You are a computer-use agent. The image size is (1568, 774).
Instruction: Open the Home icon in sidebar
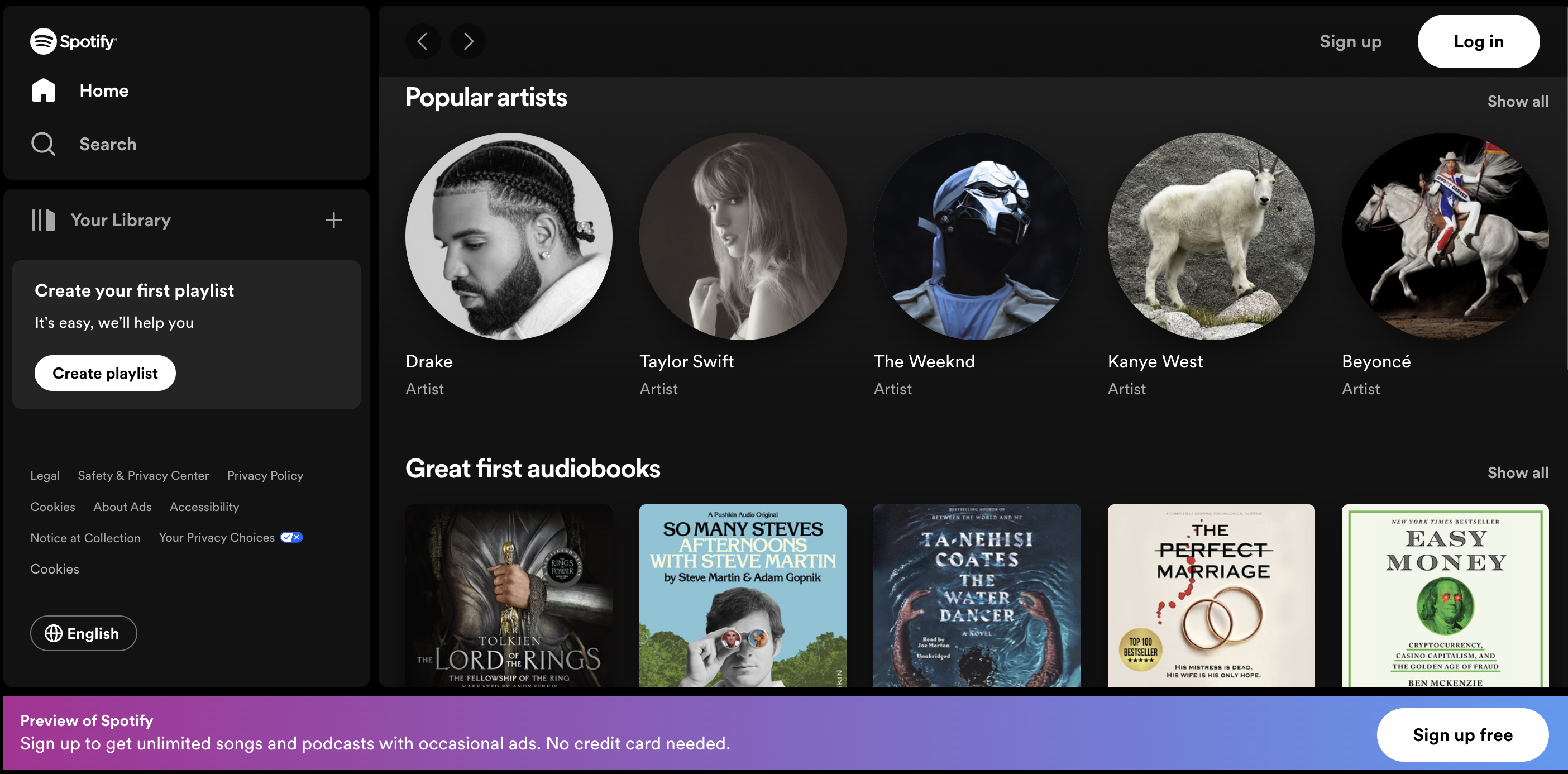43,90
